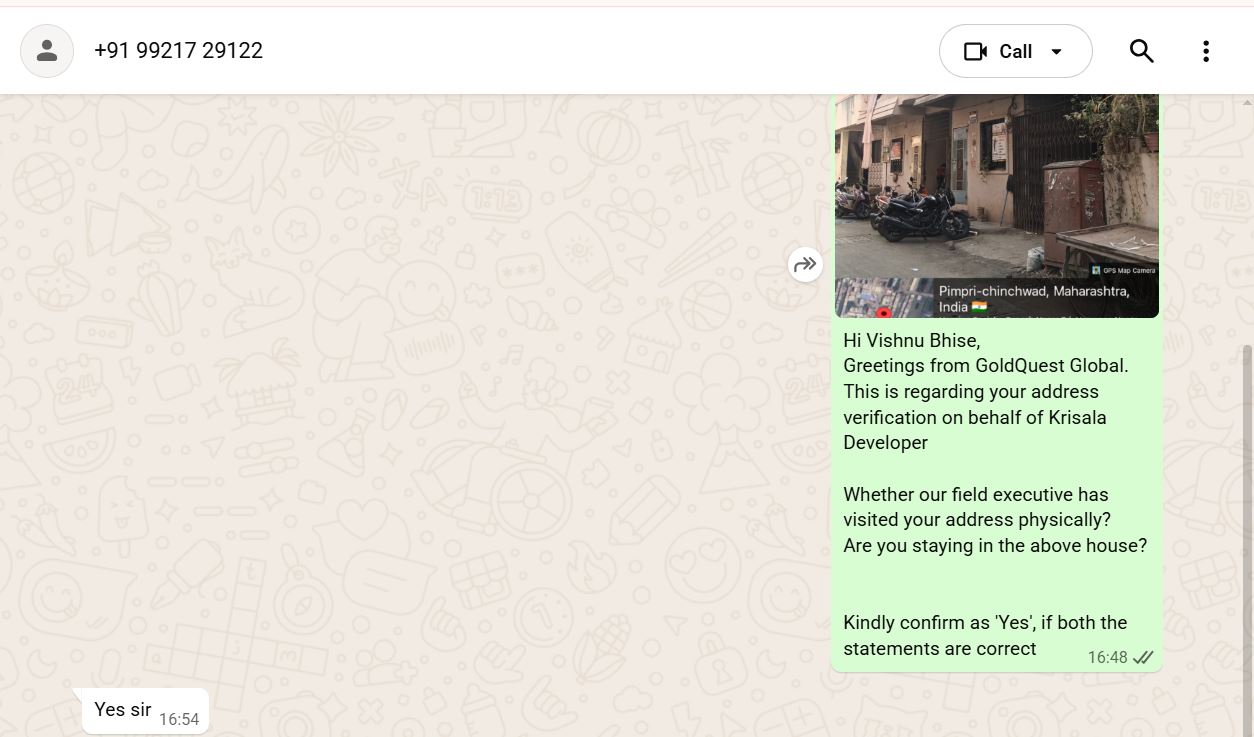Click the contact profile avatar icon
This screenshot has width=1254, height=737.
tap(47, 51)
